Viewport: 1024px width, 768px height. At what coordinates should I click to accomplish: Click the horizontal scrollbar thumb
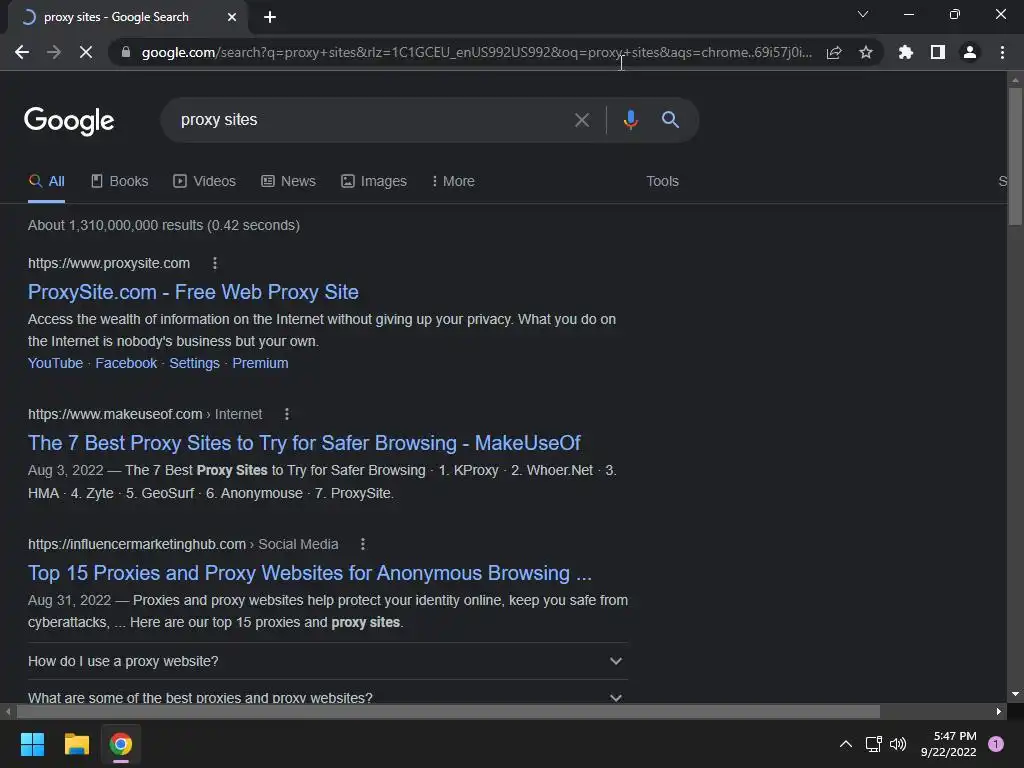coord(448,711)
